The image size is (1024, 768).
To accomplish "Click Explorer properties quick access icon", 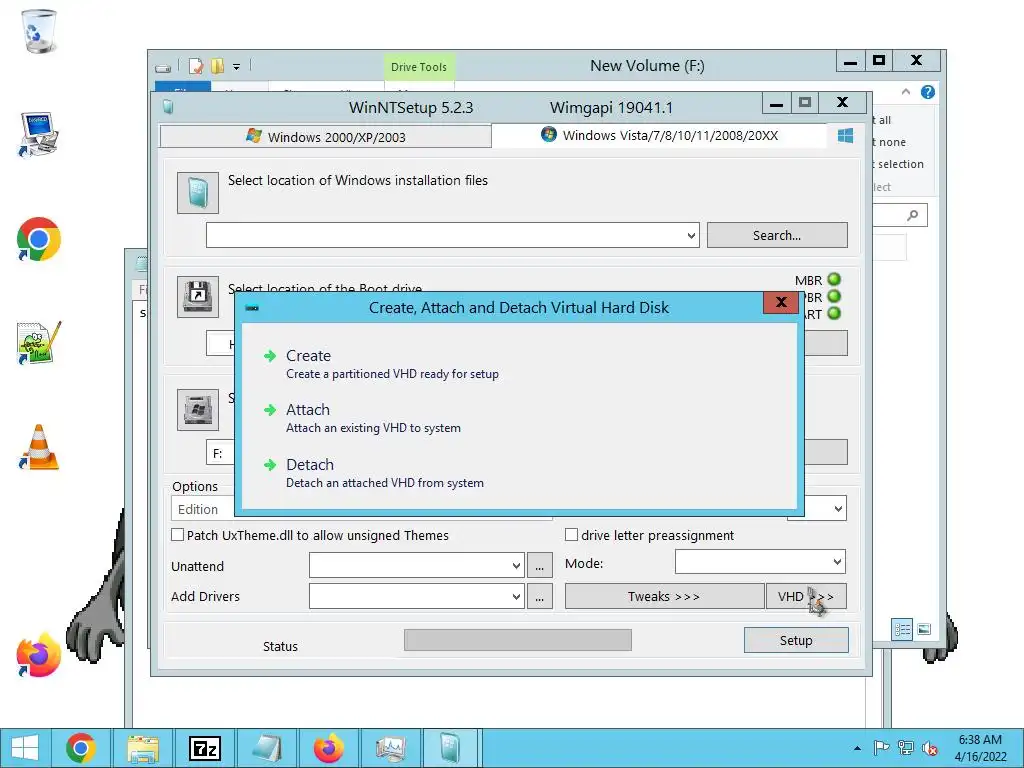I will tap(196, 66).
